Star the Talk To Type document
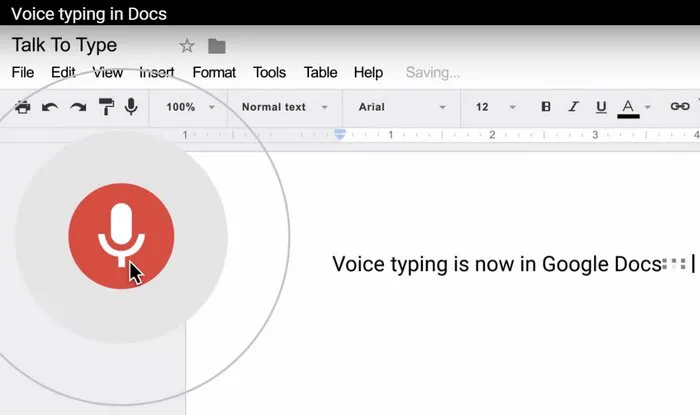 (x=187, y=46)
